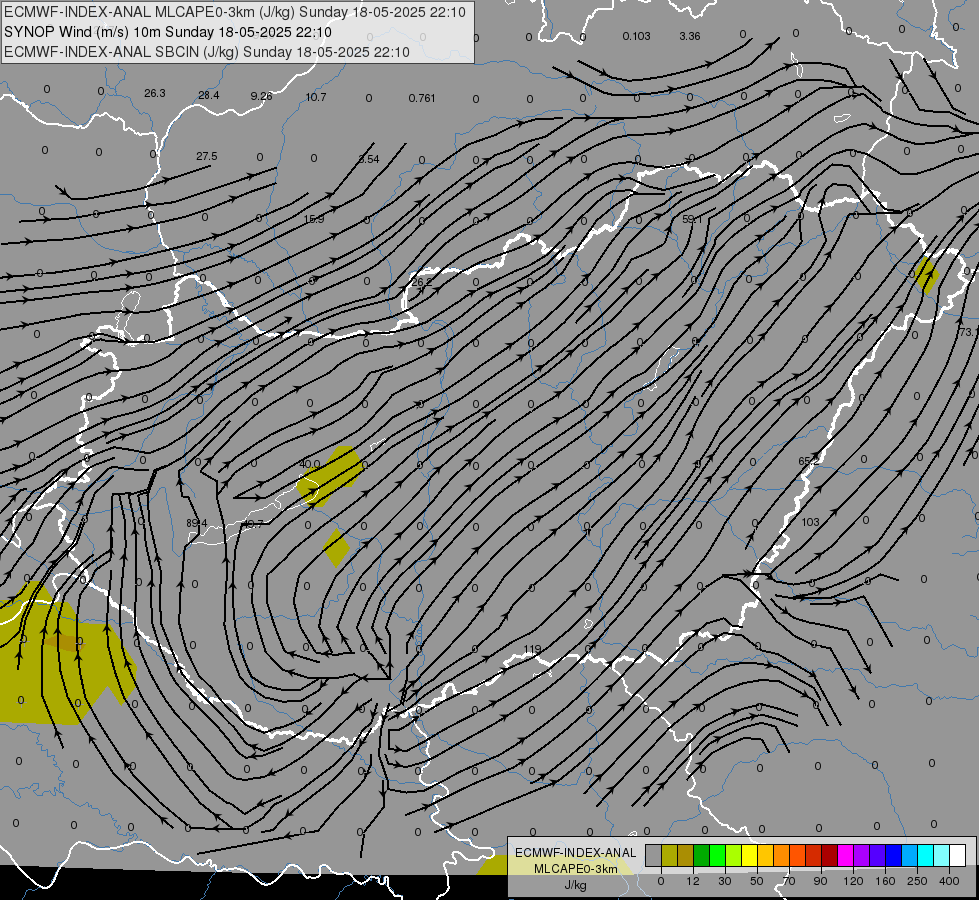Click the purple legend swatch
The width and height of the screenshot is (979, 900).
(x=862, y=856)
